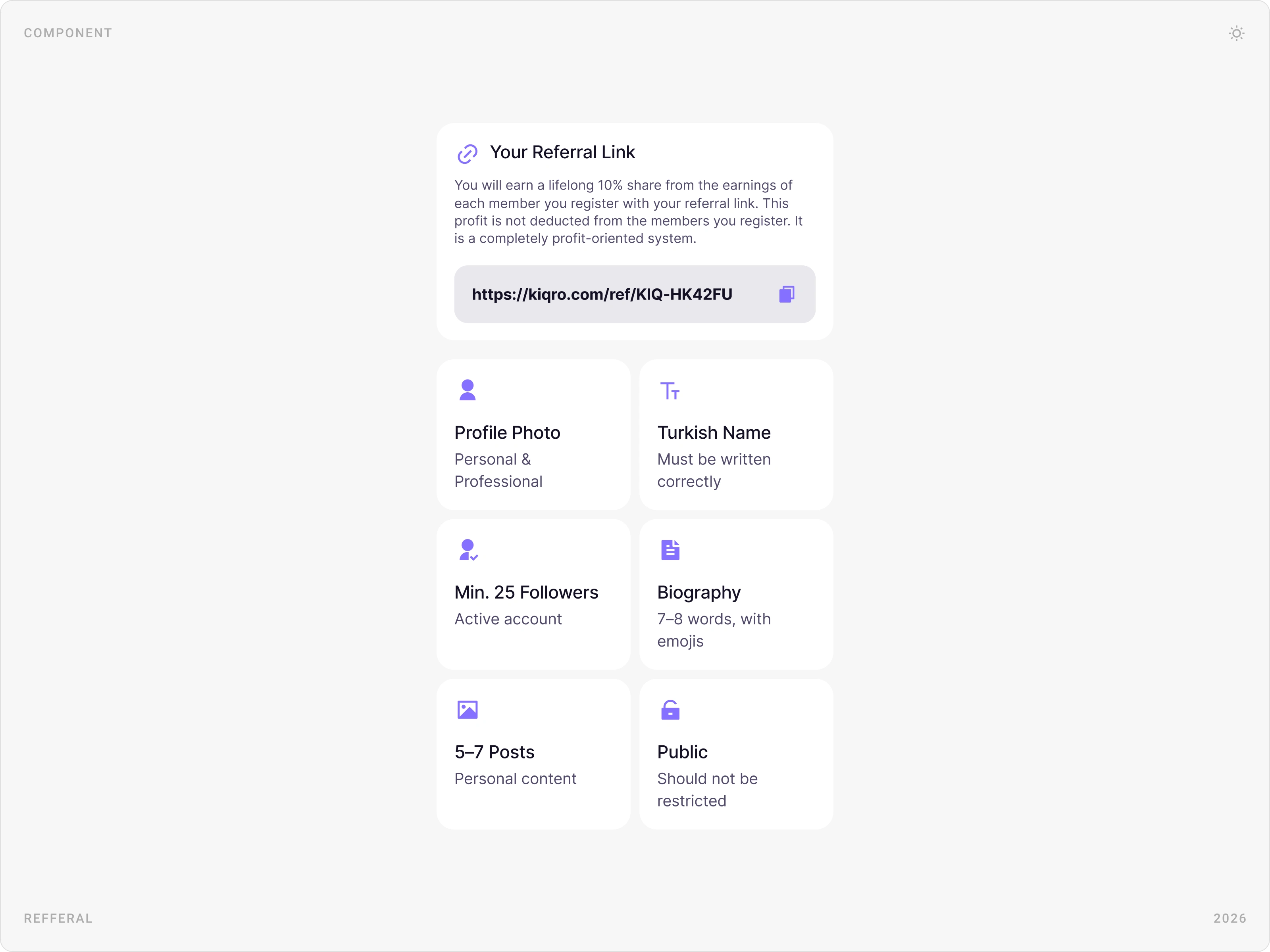Image resolution: width=1270 pixels, height=952 pixels.
Task: Click the 5–7 Posts card heading
Action: (495, 752)
